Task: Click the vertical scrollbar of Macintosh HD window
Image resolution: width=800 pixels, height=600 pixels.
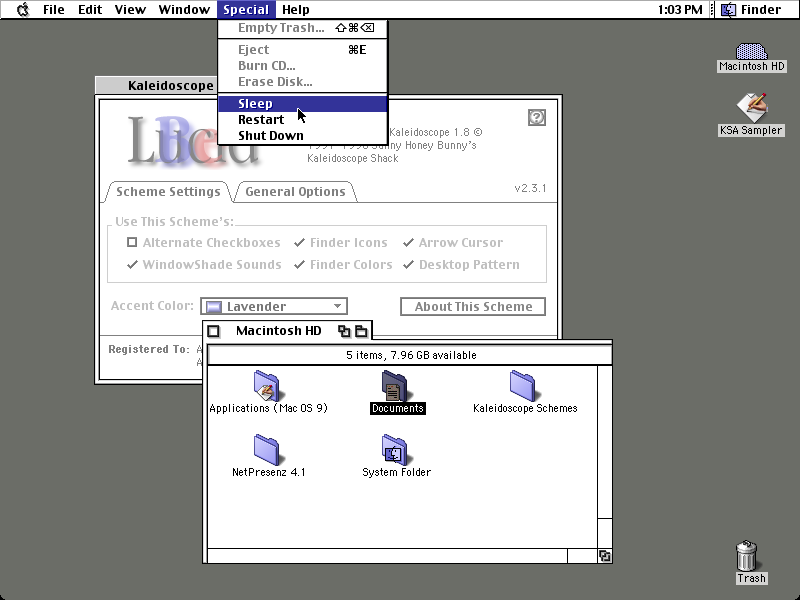Action: click(x=605, y=457)
